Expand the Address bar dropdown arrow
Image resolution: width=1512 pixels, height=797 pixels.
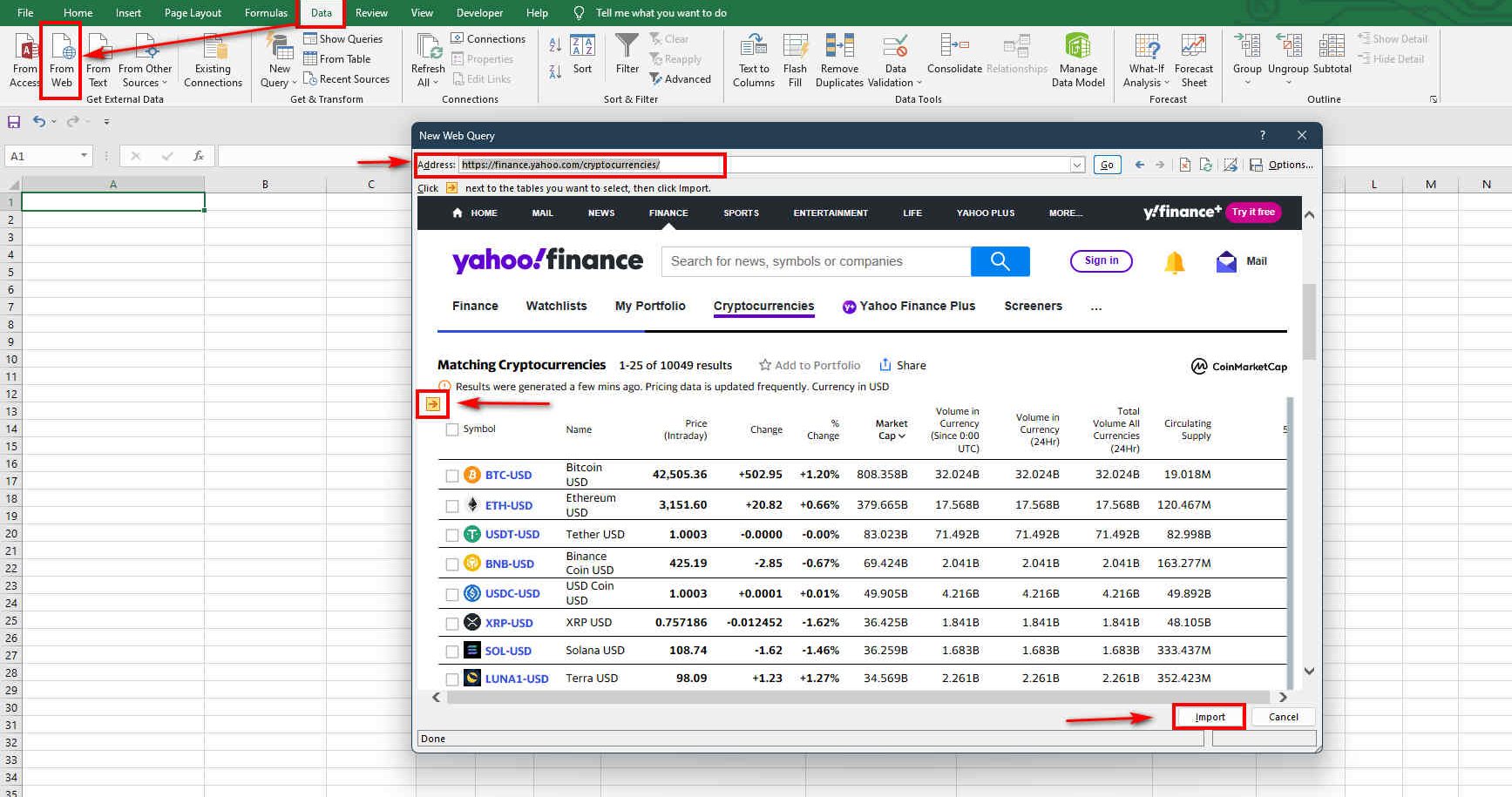pyautogui.click(x=1078, y=165)
